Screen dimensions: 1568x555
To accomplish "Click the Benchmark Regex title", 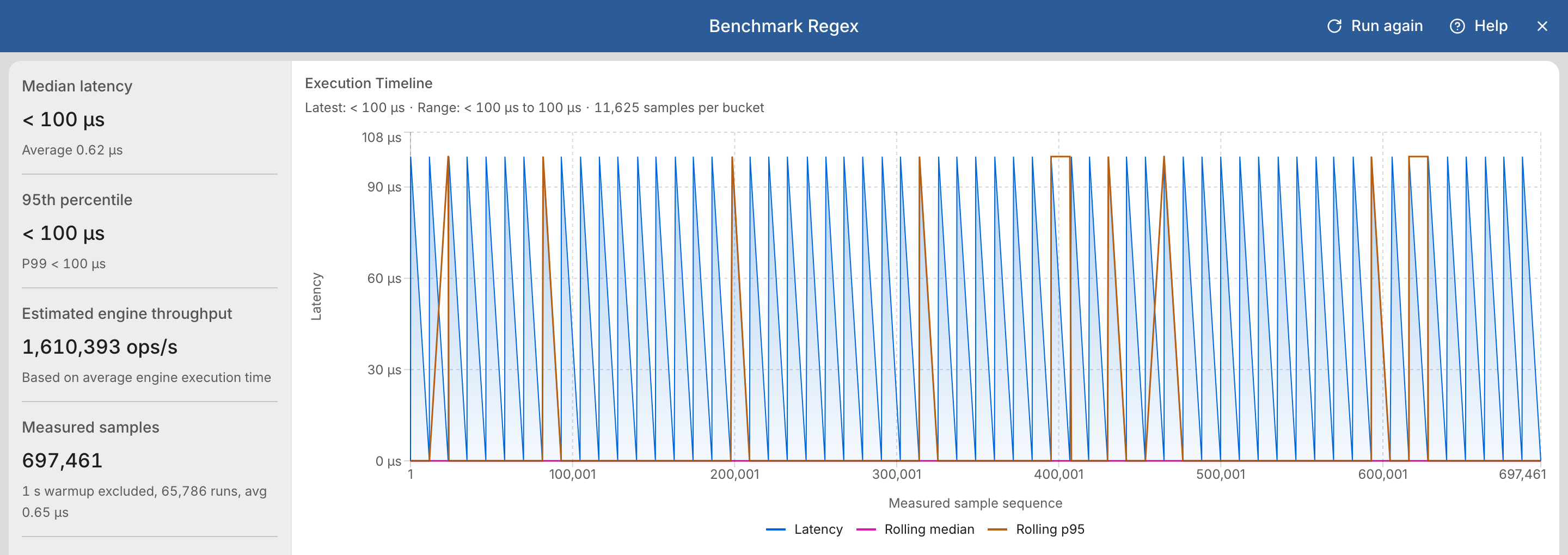I will pyautogui.click(x=783, y=26).
